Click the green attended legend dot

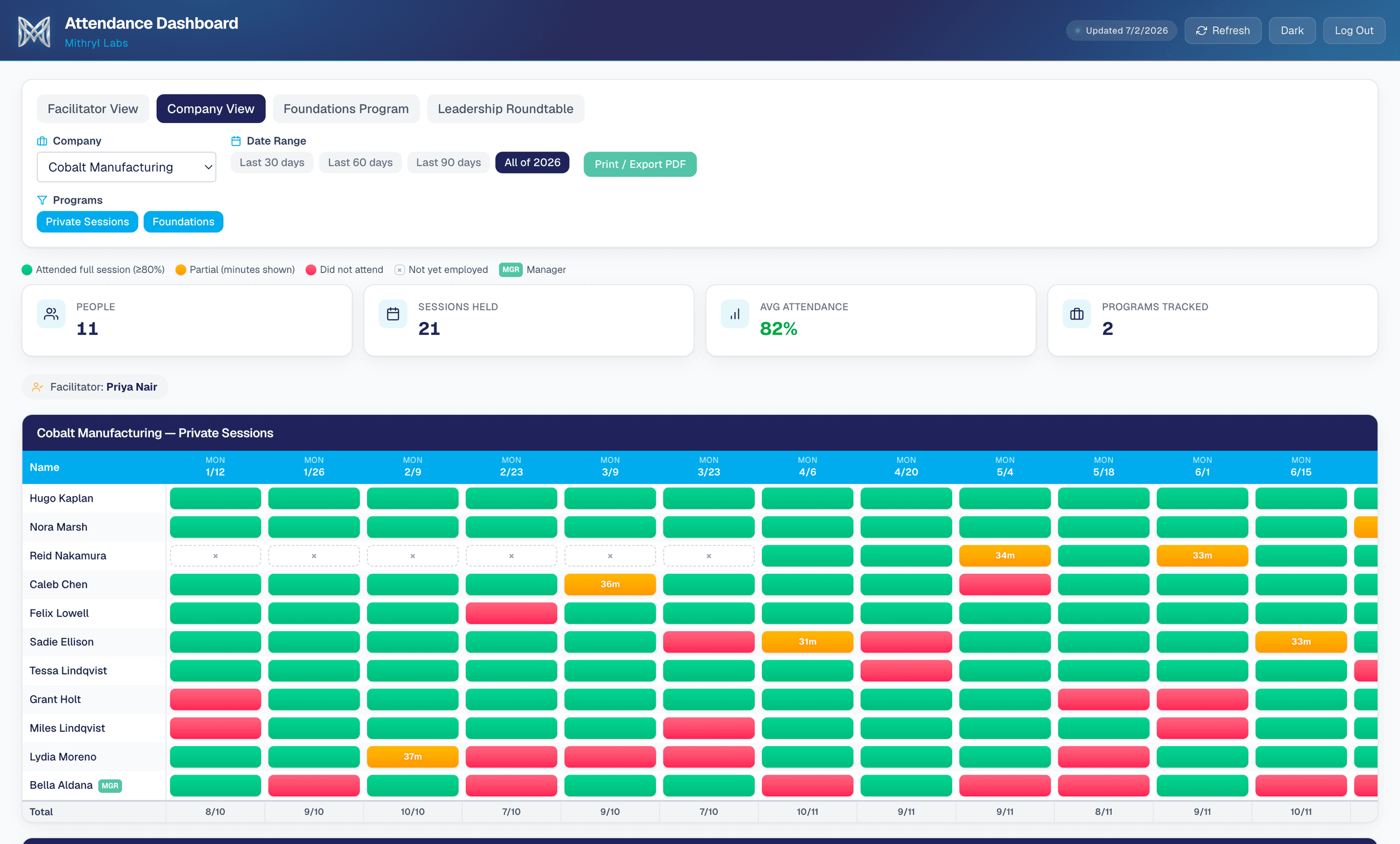(27, 270)
